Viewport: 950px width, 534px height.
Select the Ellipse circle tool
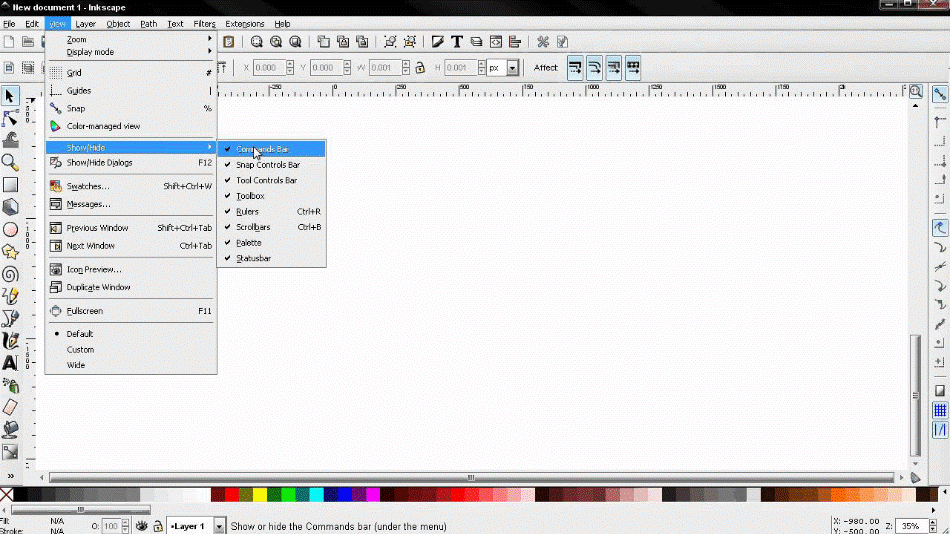point(10,230)
